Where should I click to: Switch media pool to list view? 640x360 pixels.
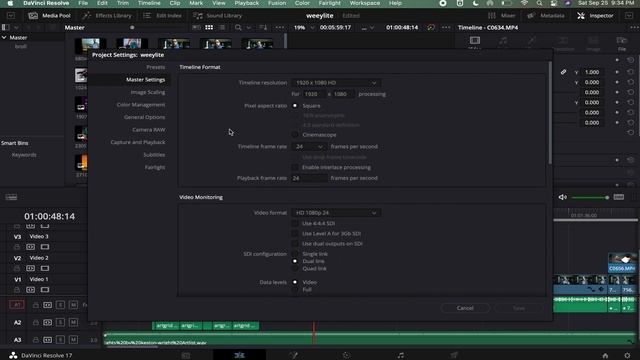pyautogui.click(x=222, y=27)
